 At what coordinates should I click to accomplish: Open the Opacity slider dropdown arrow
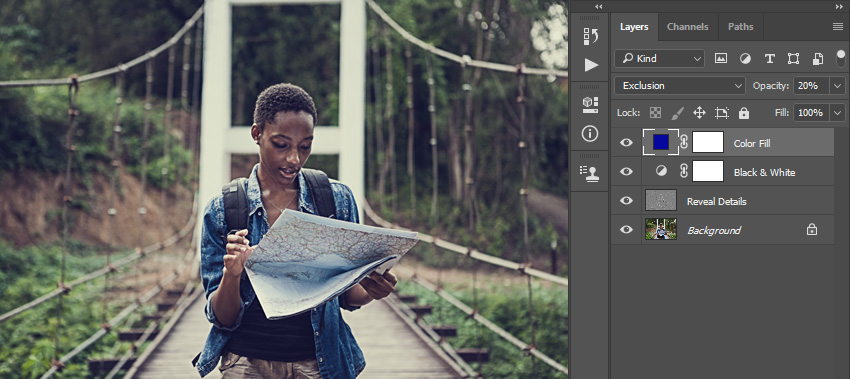(838, 86)
